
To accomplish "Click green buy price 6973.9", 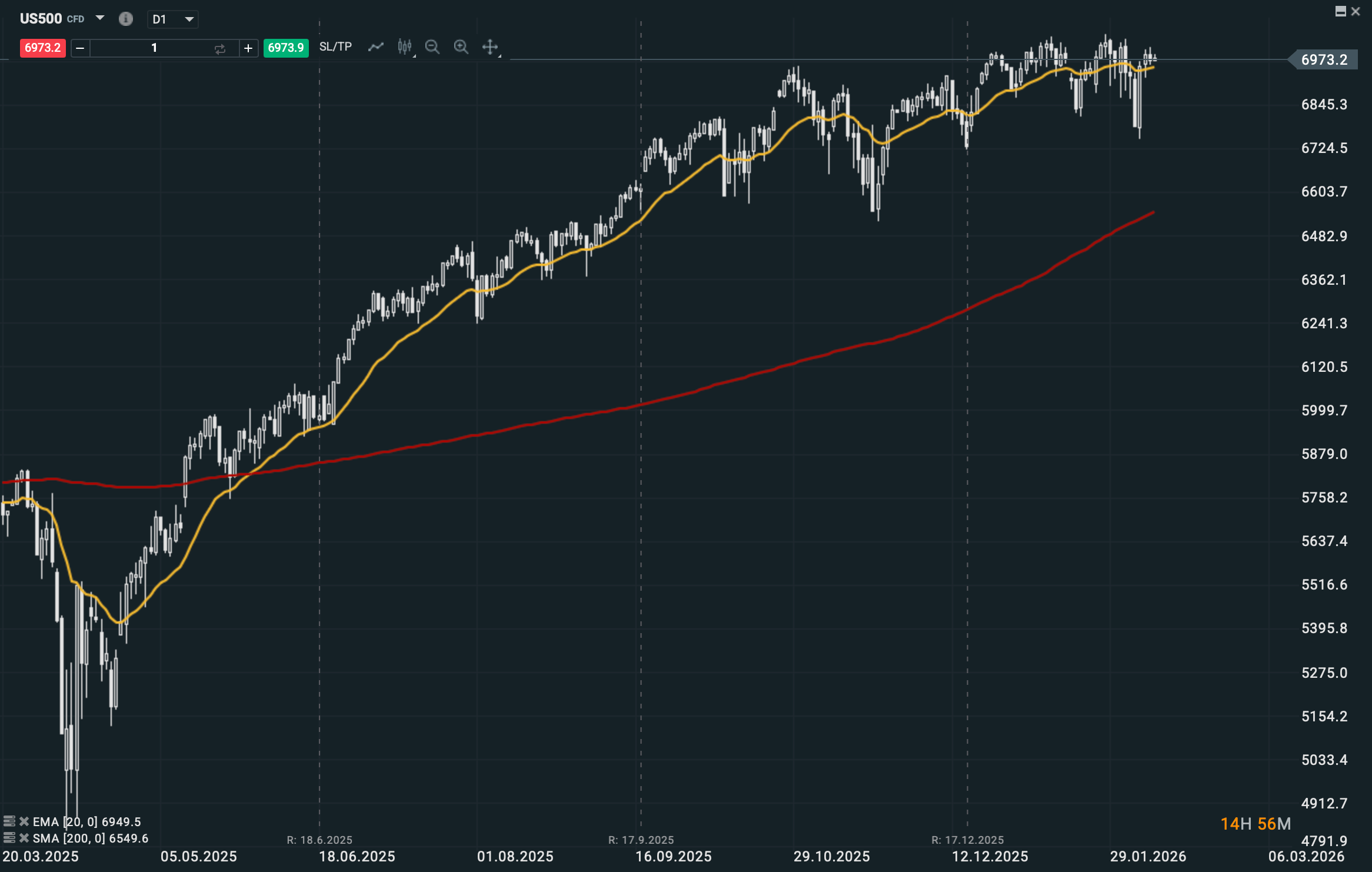I will pyautogui.click(x=286, y=48).
